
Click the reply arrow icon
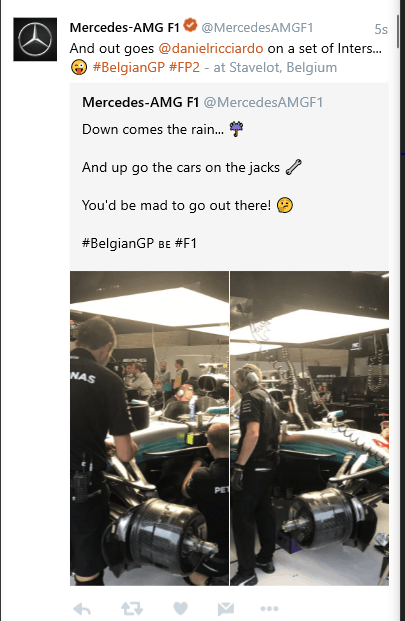(82, 609)
